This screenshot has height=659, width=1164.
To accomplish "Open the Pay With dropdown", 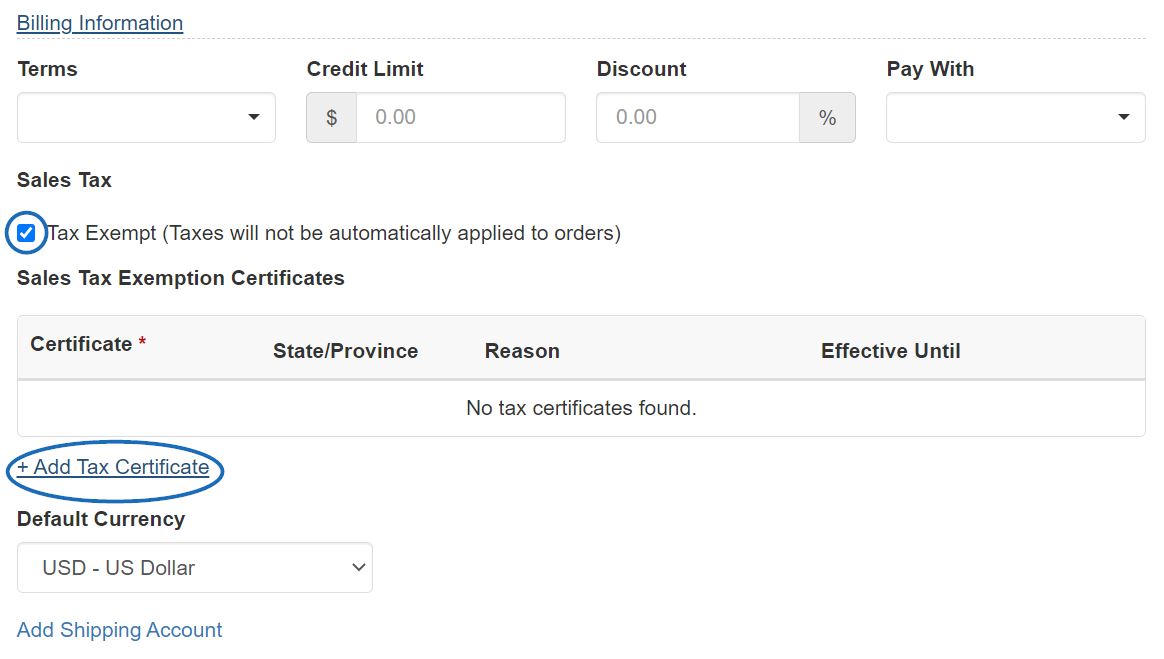I will pos(1014,117).
